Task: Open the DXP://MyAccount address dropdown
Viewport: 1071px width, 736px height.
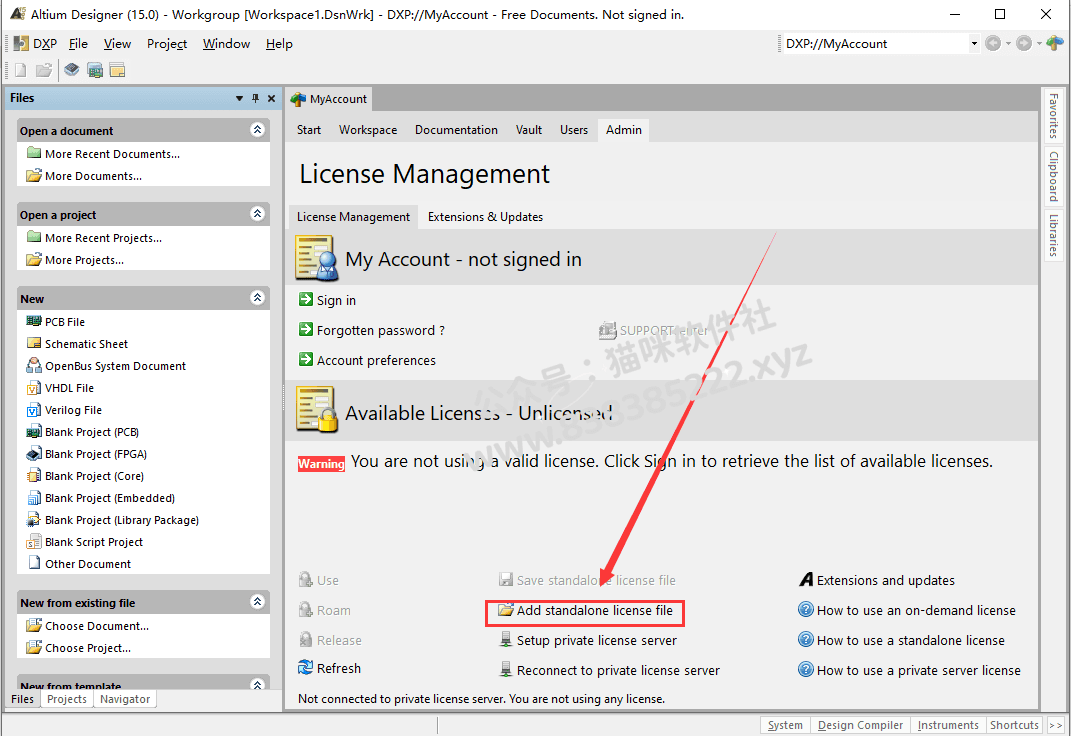Action: pyautogui.click(x=974, y=44)
